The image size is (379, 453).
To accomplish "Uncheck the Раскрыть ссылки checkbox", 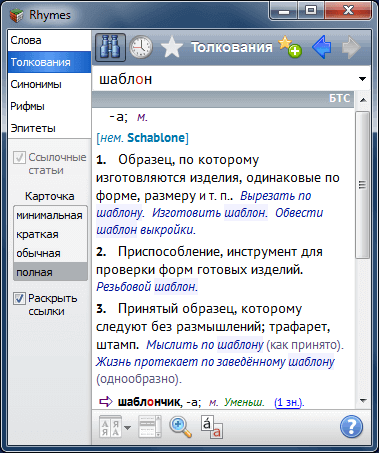I will [19, 299].
